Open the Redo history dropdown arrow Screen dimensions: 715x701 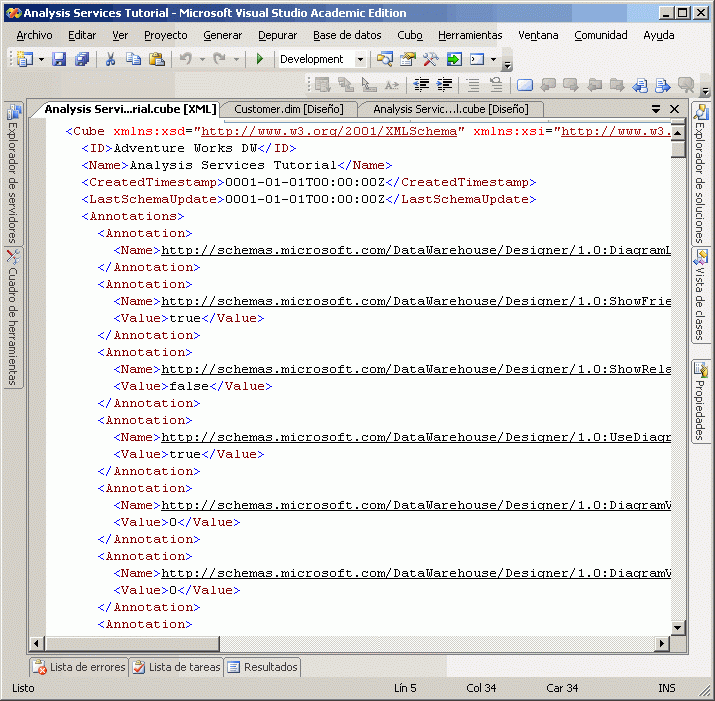point(236,59)
